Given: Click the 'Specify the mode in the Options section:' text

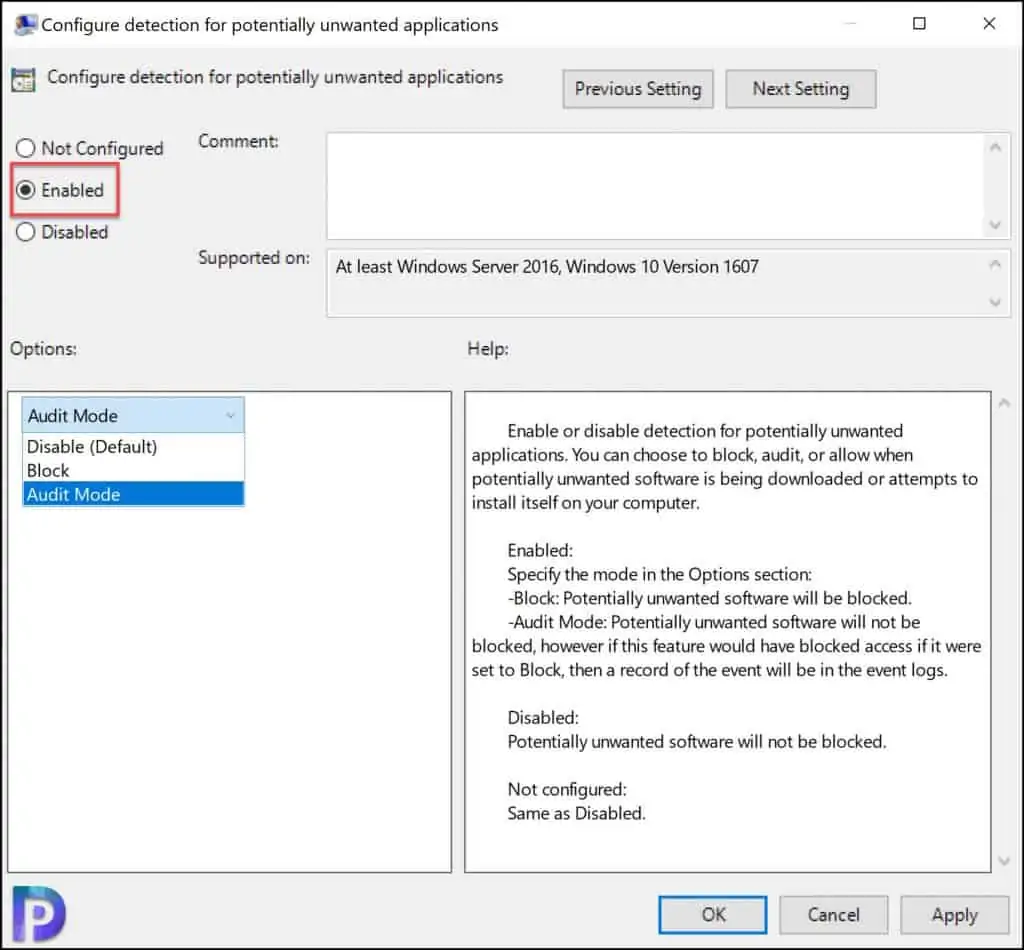Looking at the screenshot, I should (660, 574).
